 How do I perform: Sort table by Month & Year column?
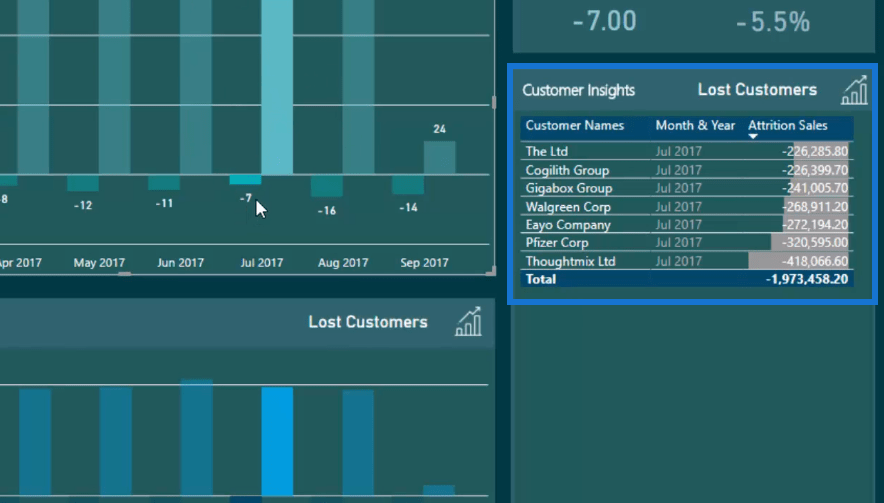click(695, 125)
